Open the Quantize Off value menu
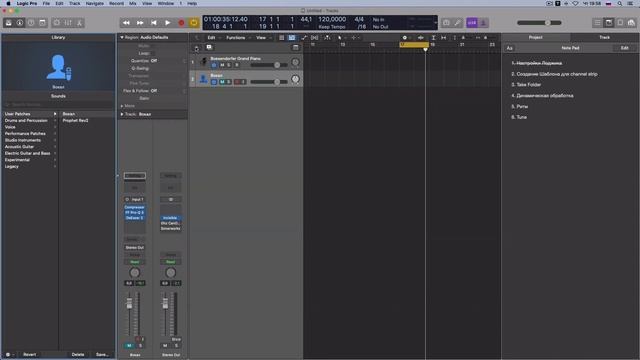This screenshot has width=640, height=360. 154,61
